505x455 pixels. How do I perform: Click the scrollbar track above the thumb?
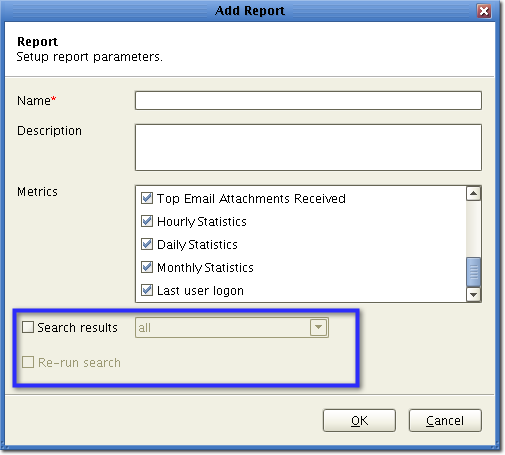pyautogui.click(x=473, y=229)
